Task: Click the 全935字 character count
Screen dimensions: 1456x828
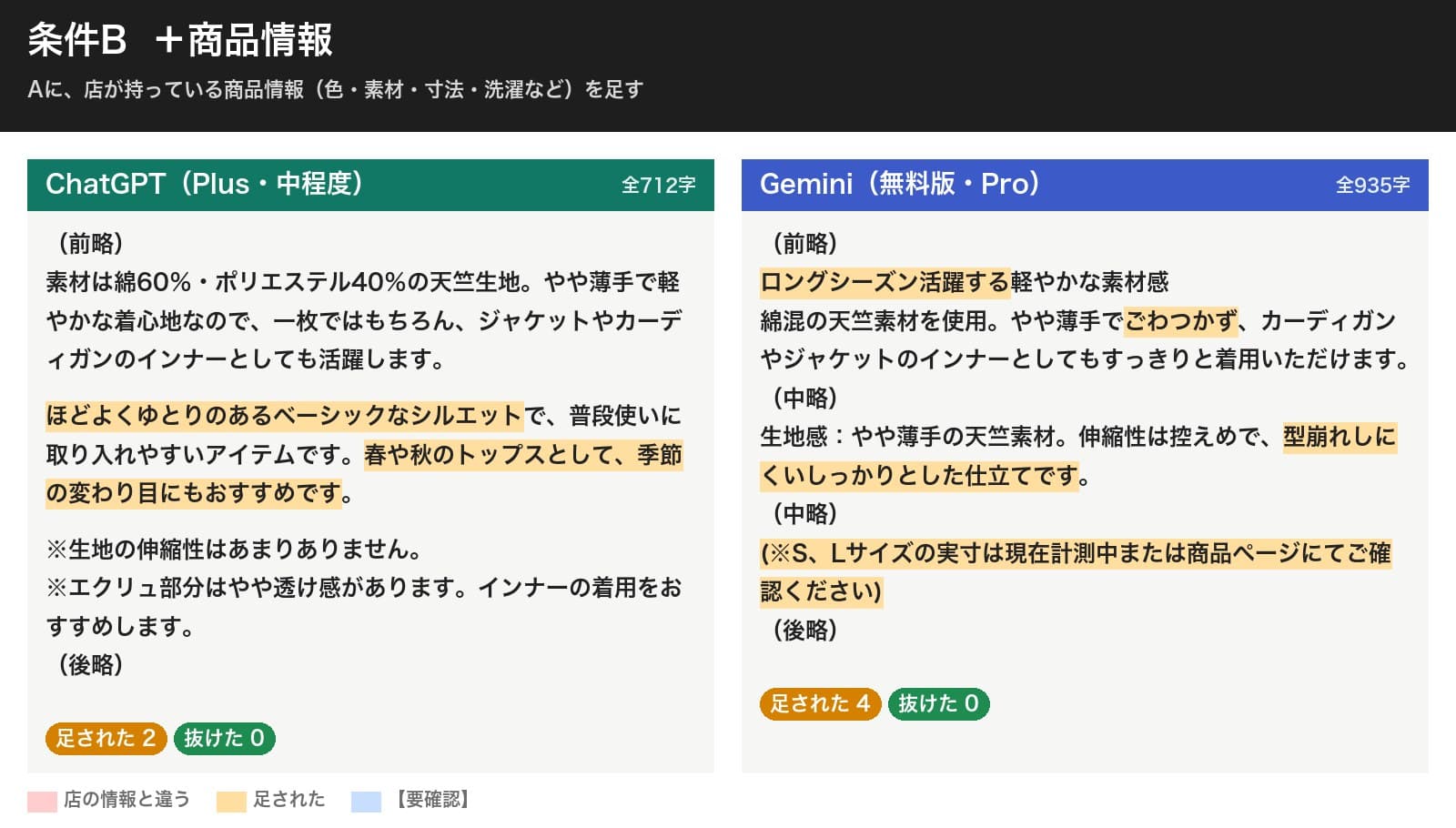Action: pyautogui.click(x=1372, y=186)
